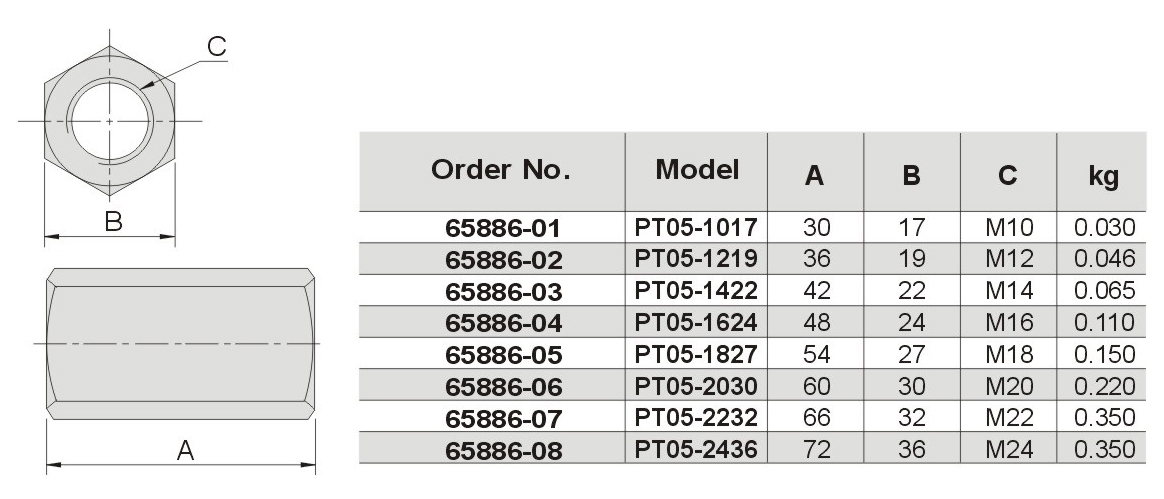The image size is (1164, 499).
Task: Click the dimension label C on the drawing
Action: [x=216, y=46]
